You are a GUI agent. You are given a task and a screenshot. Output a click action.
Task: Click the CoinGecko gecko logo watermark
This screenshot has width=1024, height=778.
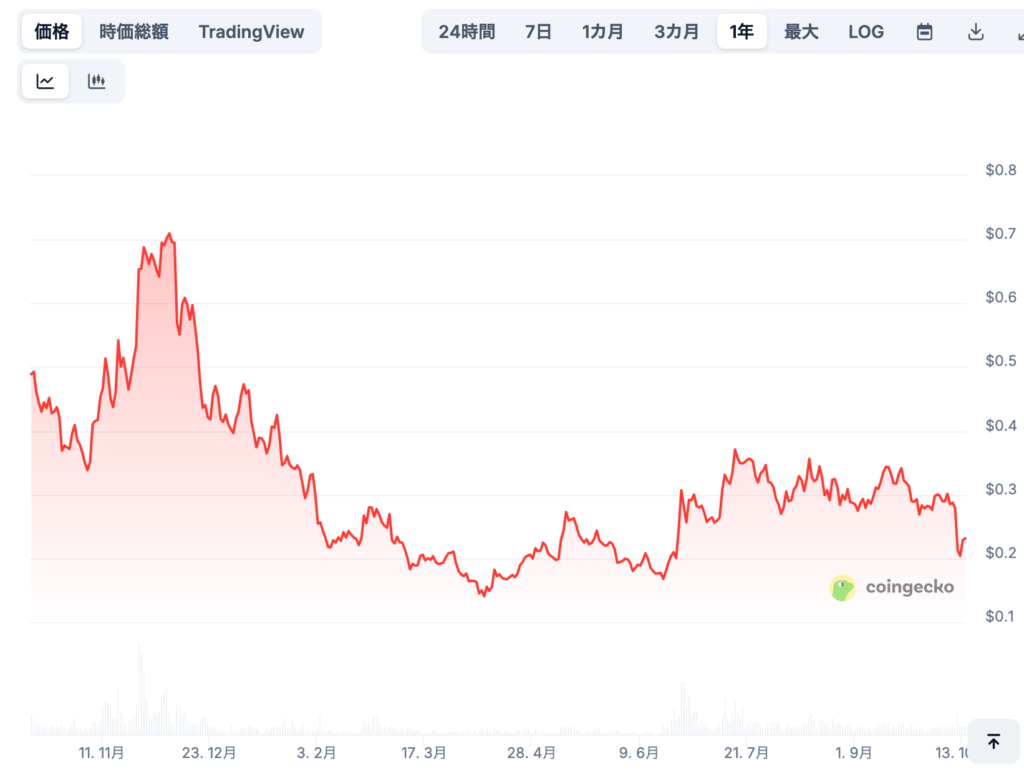pos(843,588)
